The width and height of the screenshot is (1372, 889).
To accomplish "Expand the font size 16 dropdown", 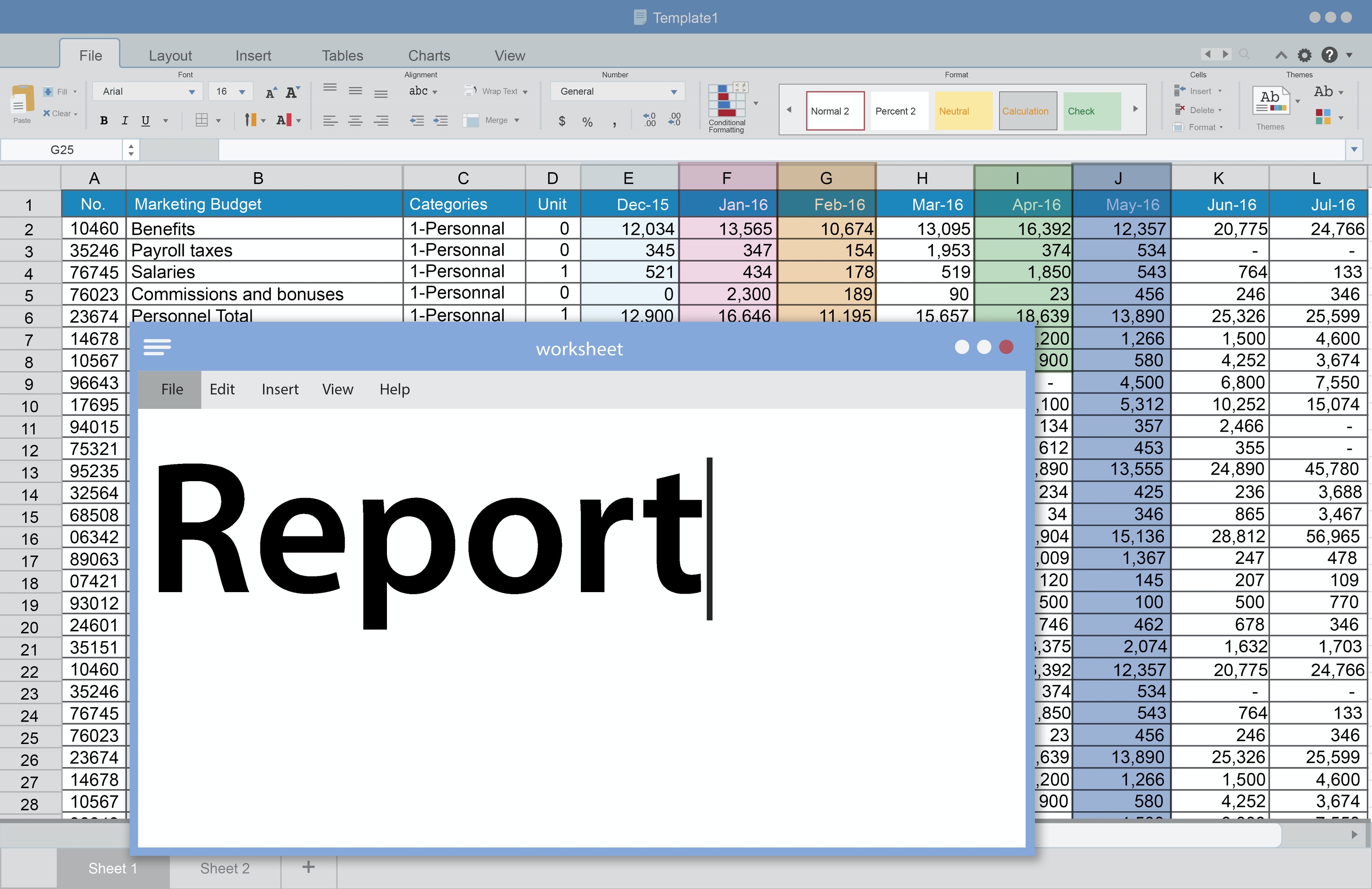I will point(241,91).
